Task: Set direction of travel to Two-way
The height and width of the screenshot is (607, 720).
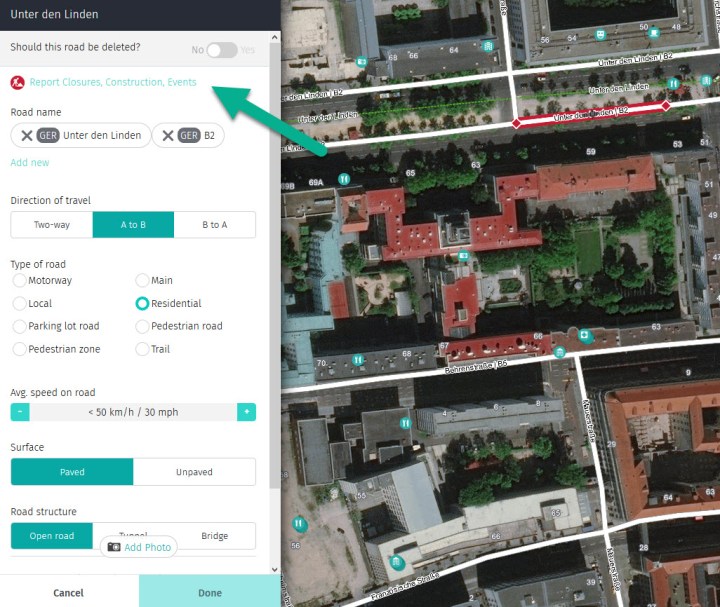Action: pos(52,225)
